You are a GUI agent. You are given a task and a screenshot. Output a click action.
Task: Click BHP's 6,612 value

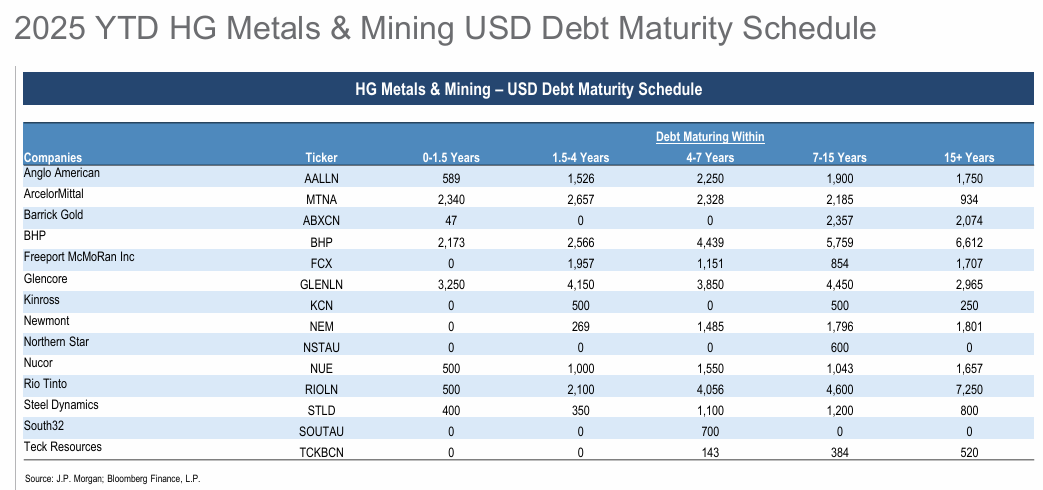969,241
